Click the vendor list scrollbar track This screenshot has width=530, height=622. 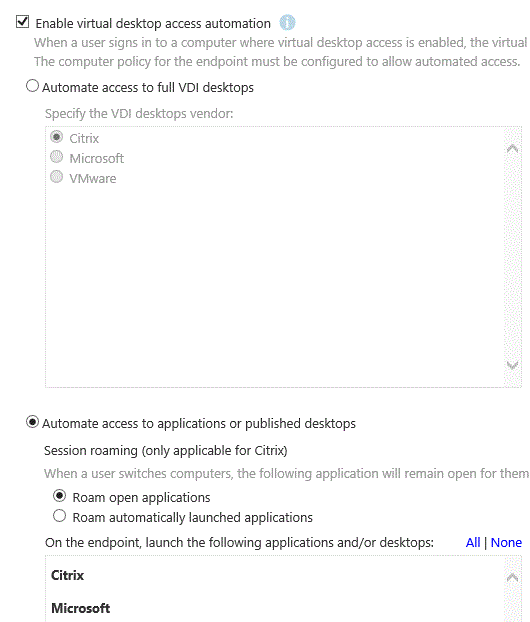click(x=513, y=257)
